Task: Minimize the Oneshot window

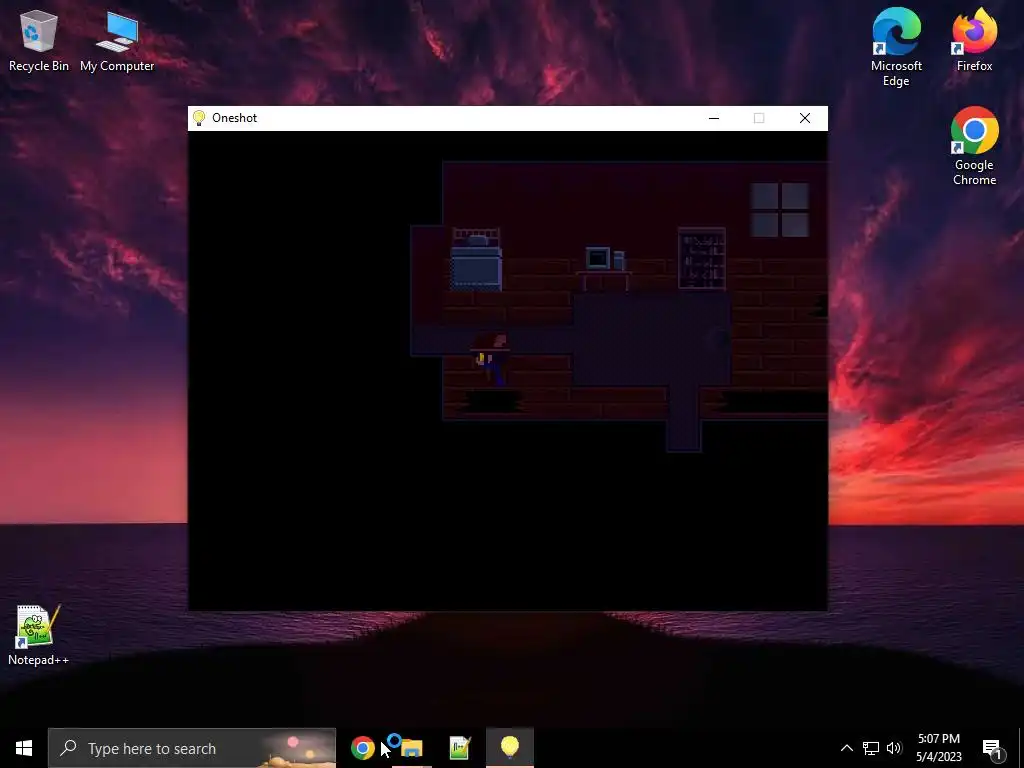Action: coord(714,118)
